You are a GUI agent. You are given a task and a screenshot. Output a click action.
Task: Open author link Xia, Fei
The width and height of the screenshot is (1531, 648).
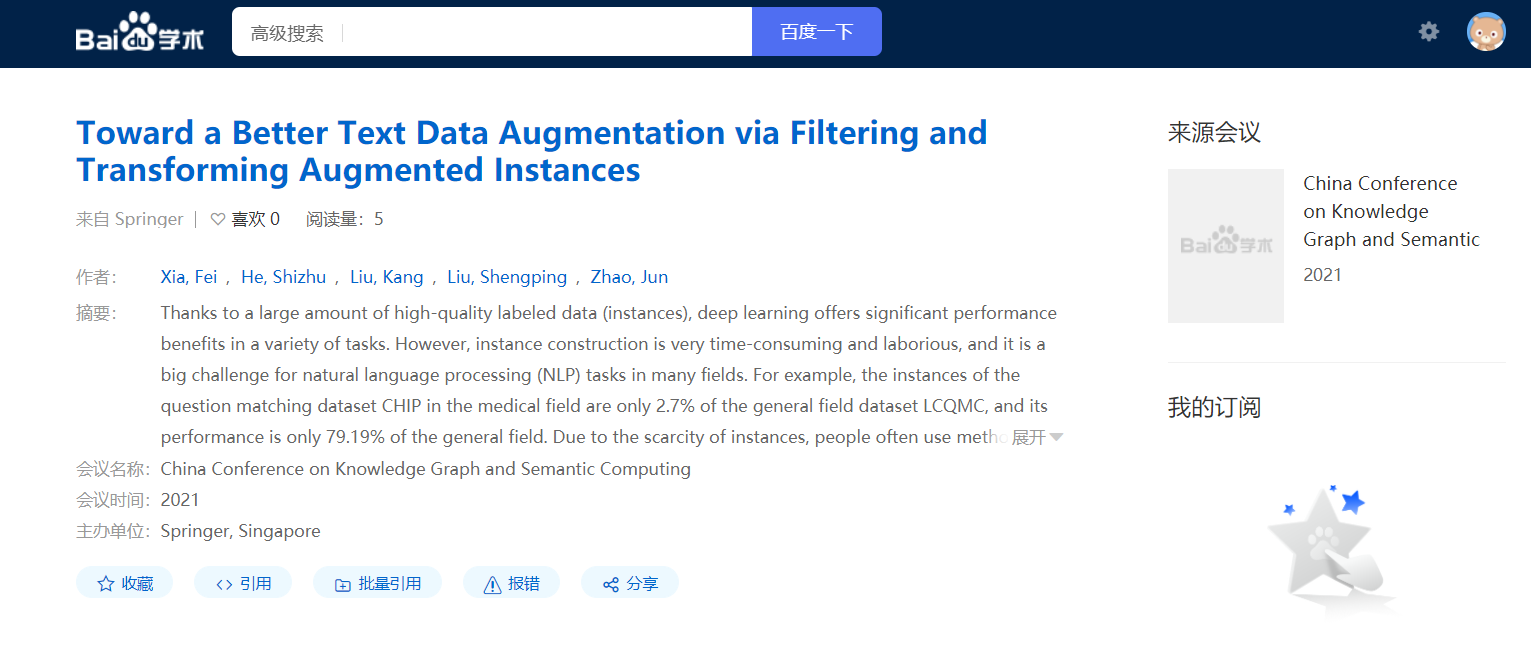(x=189, y=277)
